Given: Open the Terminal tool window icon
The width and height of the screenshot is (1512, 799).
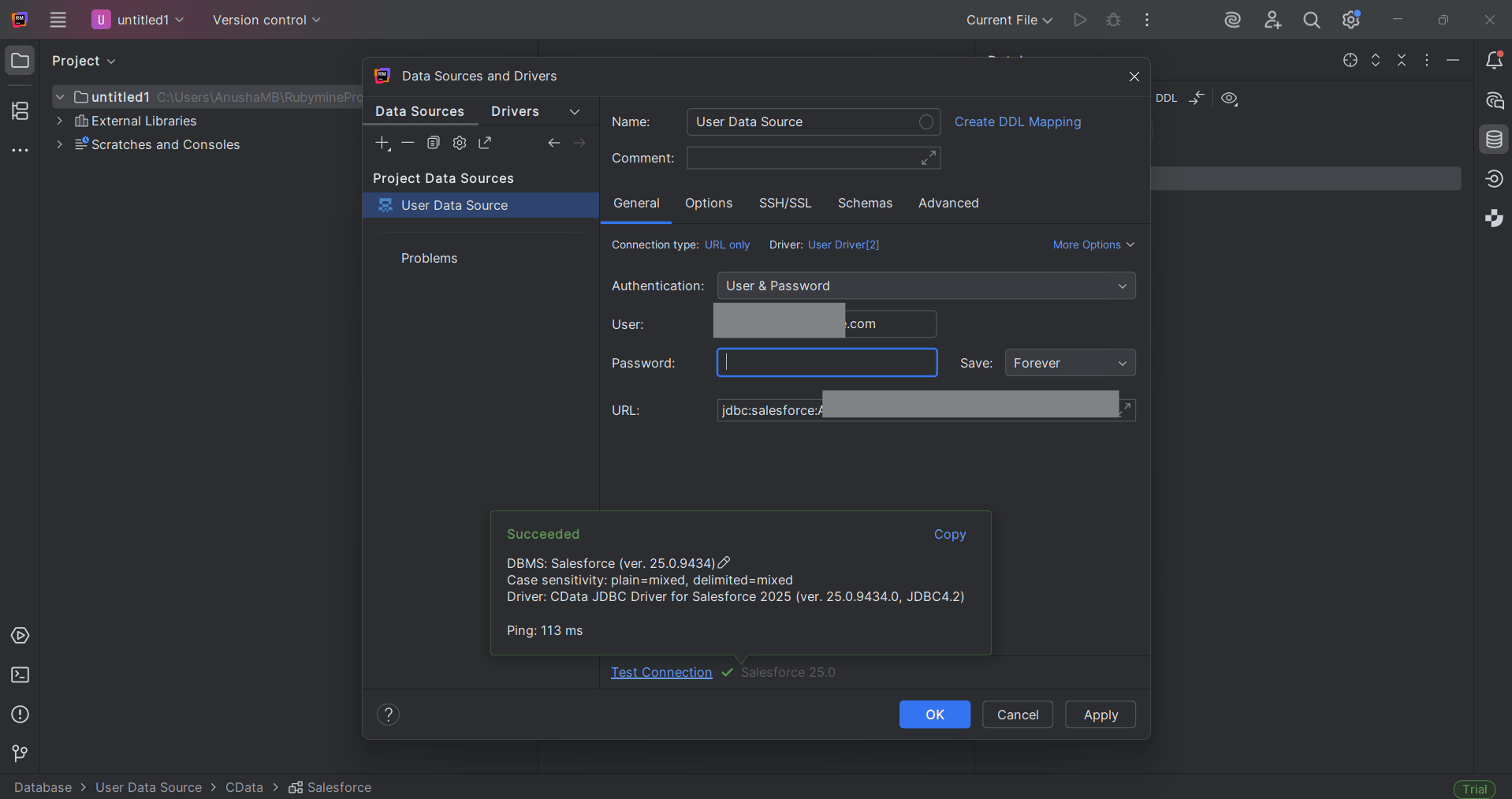Looking at the screenshot, I should tap(20, 675).
